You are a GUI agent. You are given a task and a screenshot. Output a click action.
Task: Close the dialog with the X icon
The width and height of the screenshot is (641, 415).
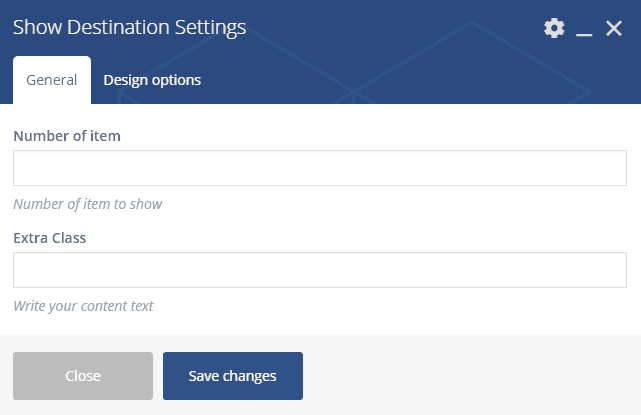[614, 28]
